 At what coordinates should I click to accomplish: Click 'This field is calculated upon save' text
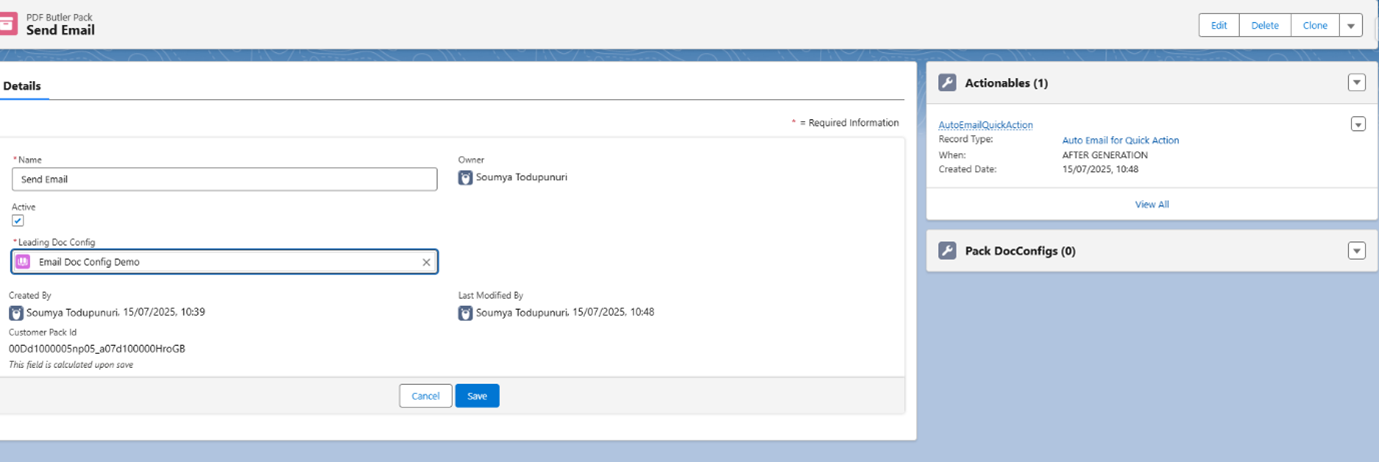click(x=71, y=365)
